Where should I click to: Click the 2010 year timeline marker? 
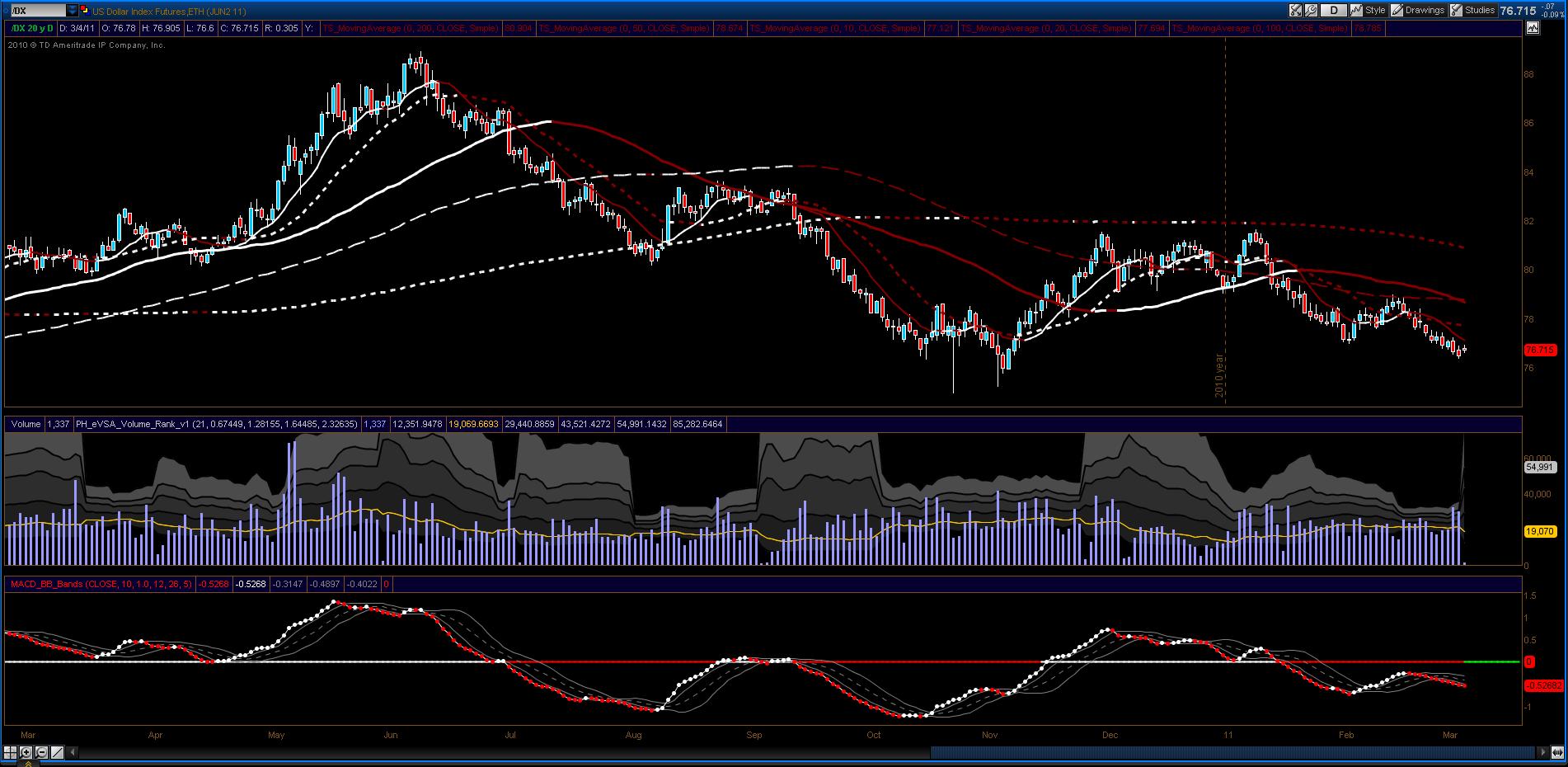(1220, 375)
